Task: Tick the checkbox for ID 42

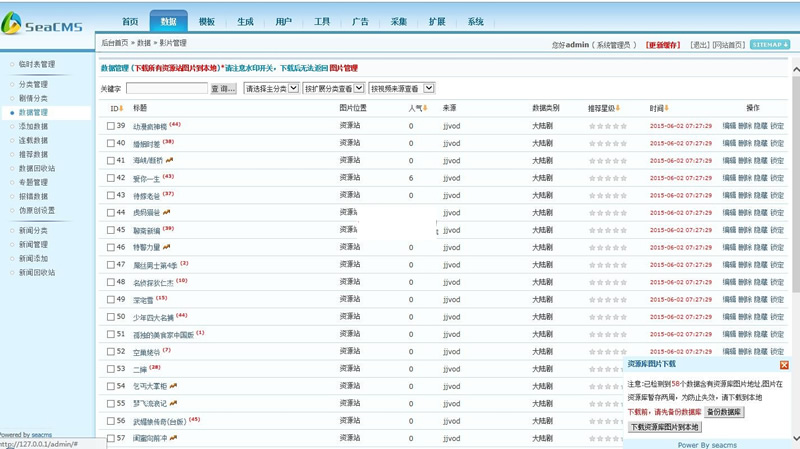Action: [112, 178]
